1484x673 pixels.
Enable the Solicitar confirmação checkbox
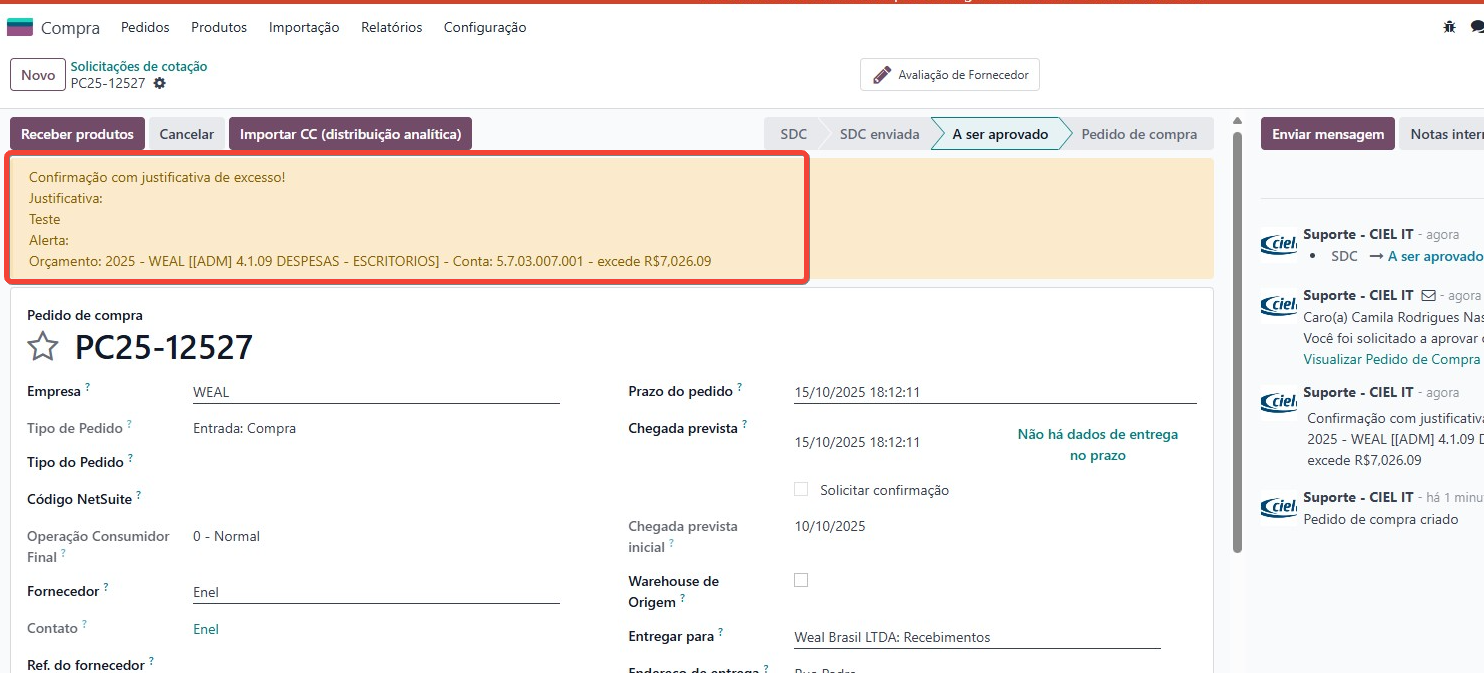click(x=801, y=489)
